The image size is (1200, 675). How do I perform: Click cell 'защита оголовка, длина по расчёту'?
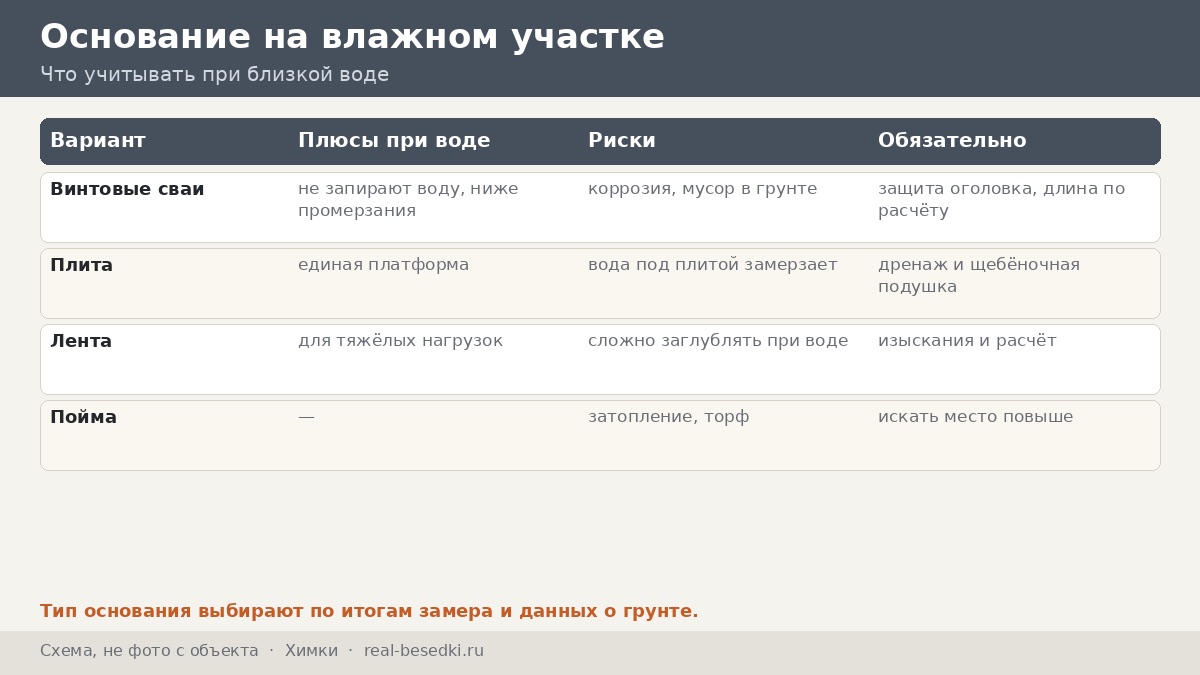pos(1001,199)
